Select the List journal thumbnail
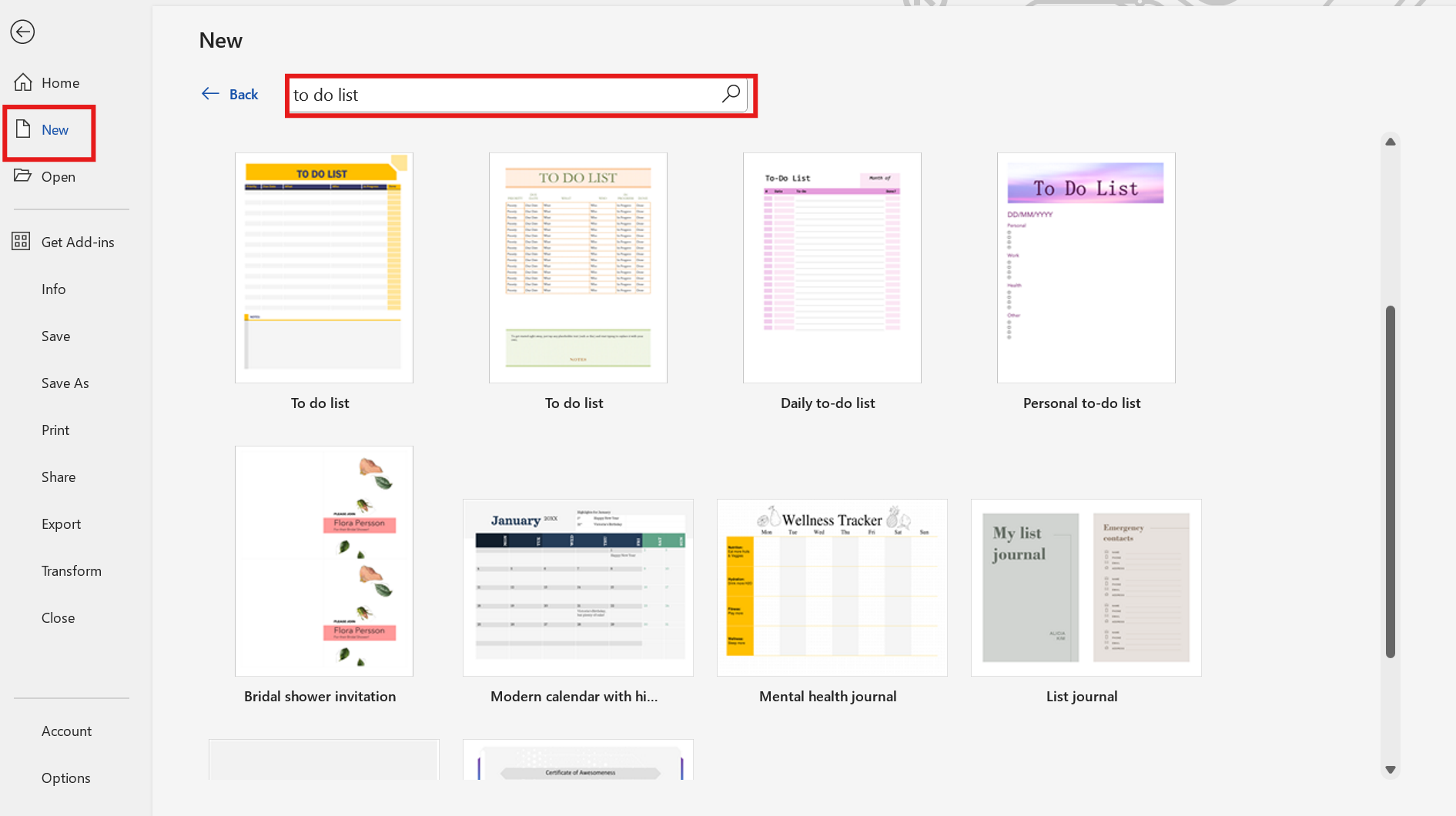 (1086, 587)
